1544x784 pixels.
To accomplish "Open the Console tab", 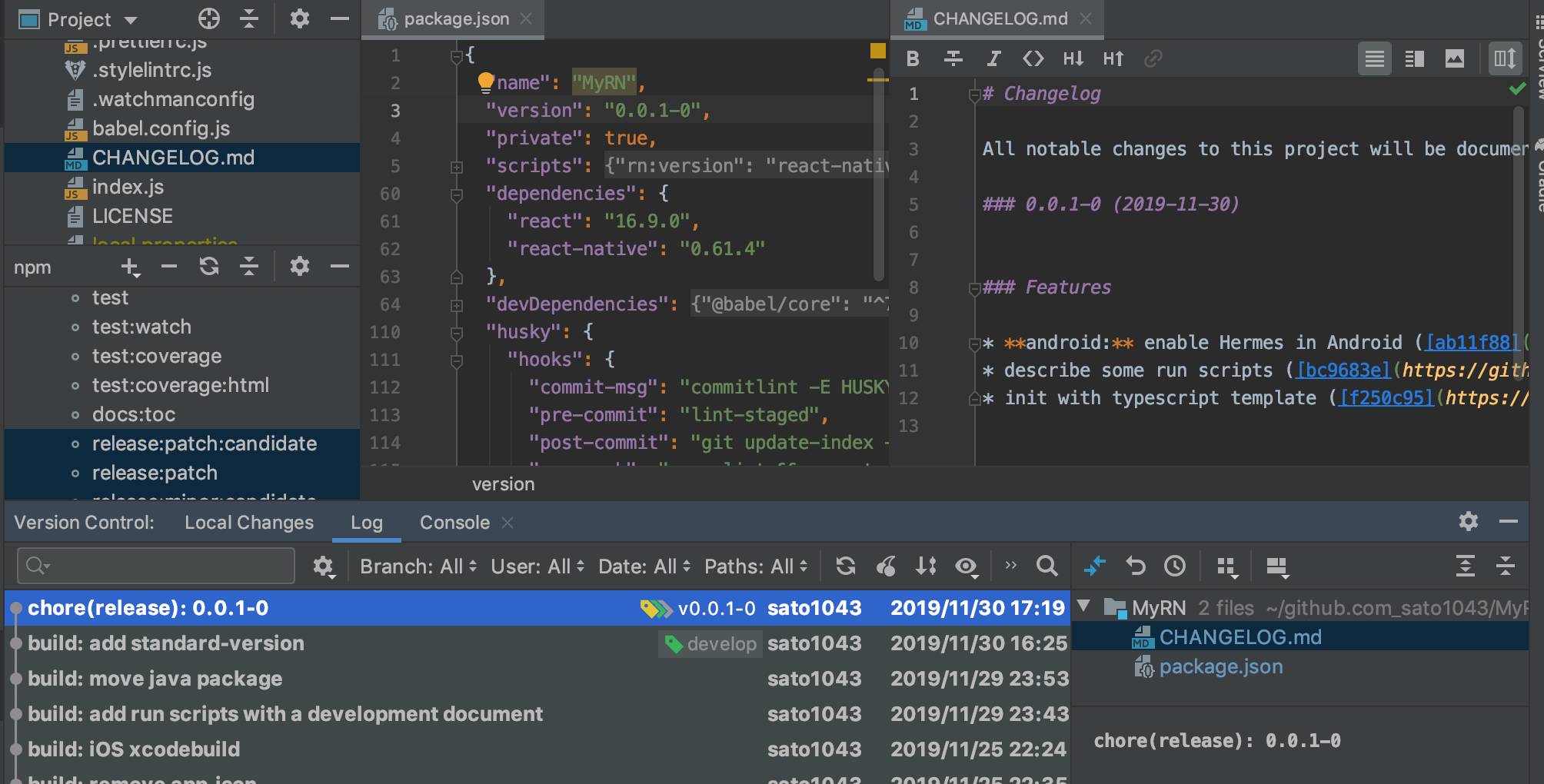I will pyautogui.click(x=454, y=523).
